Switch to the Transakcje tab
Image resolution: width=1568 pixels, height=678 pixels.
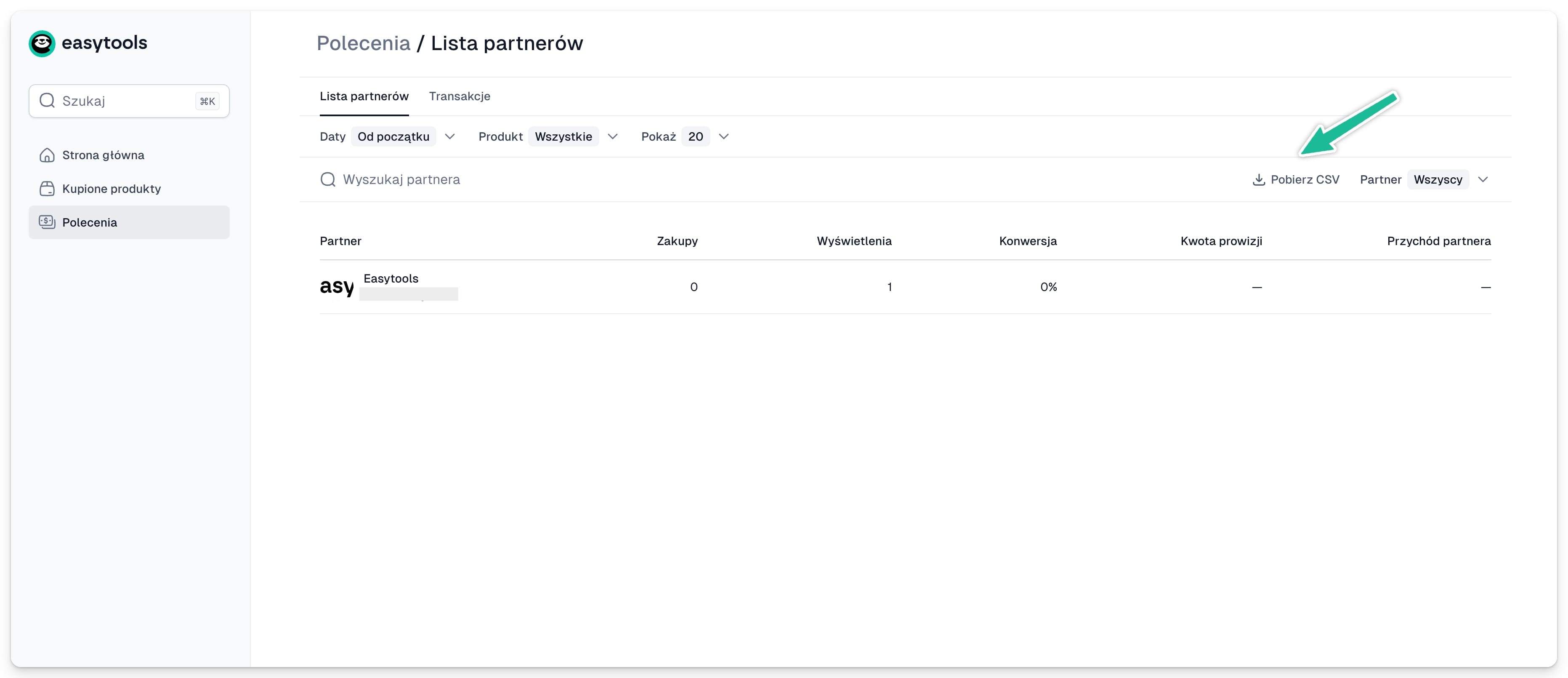(460, 96)
